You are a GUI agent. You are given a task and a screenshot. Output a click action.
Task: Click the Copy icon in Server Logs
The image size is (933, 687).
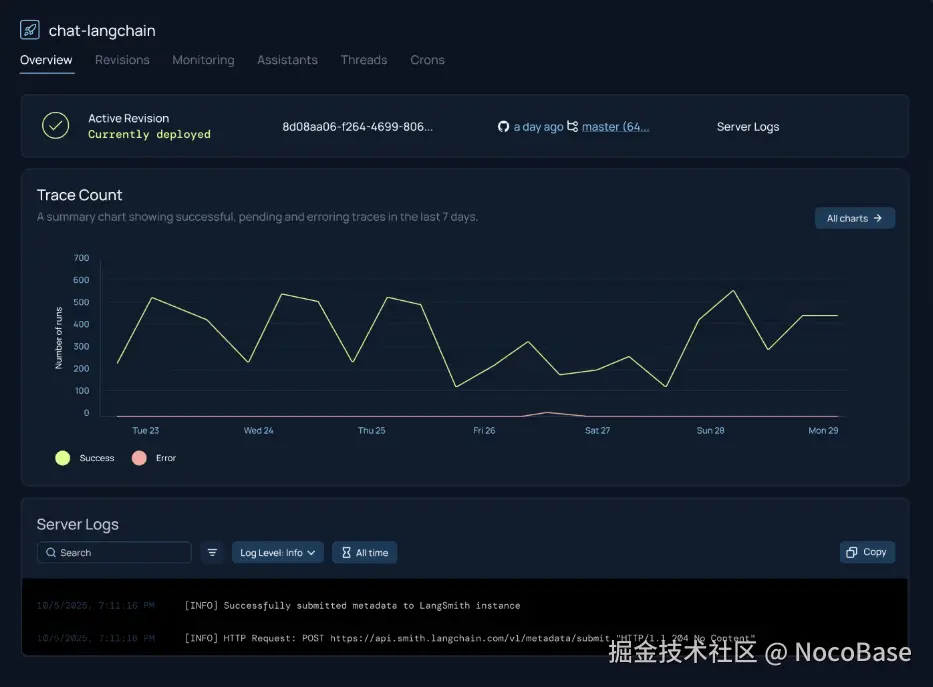(852, 551)
